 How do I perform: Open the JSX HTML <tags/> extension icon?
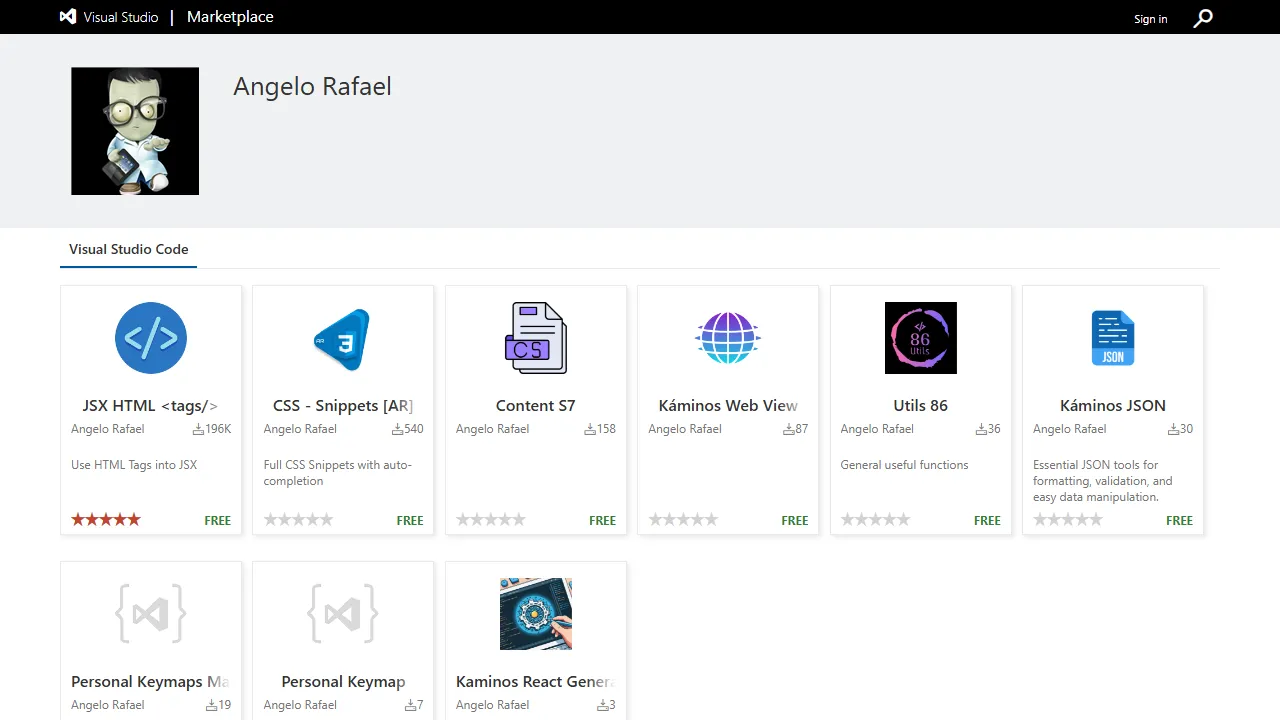[150, 338]
